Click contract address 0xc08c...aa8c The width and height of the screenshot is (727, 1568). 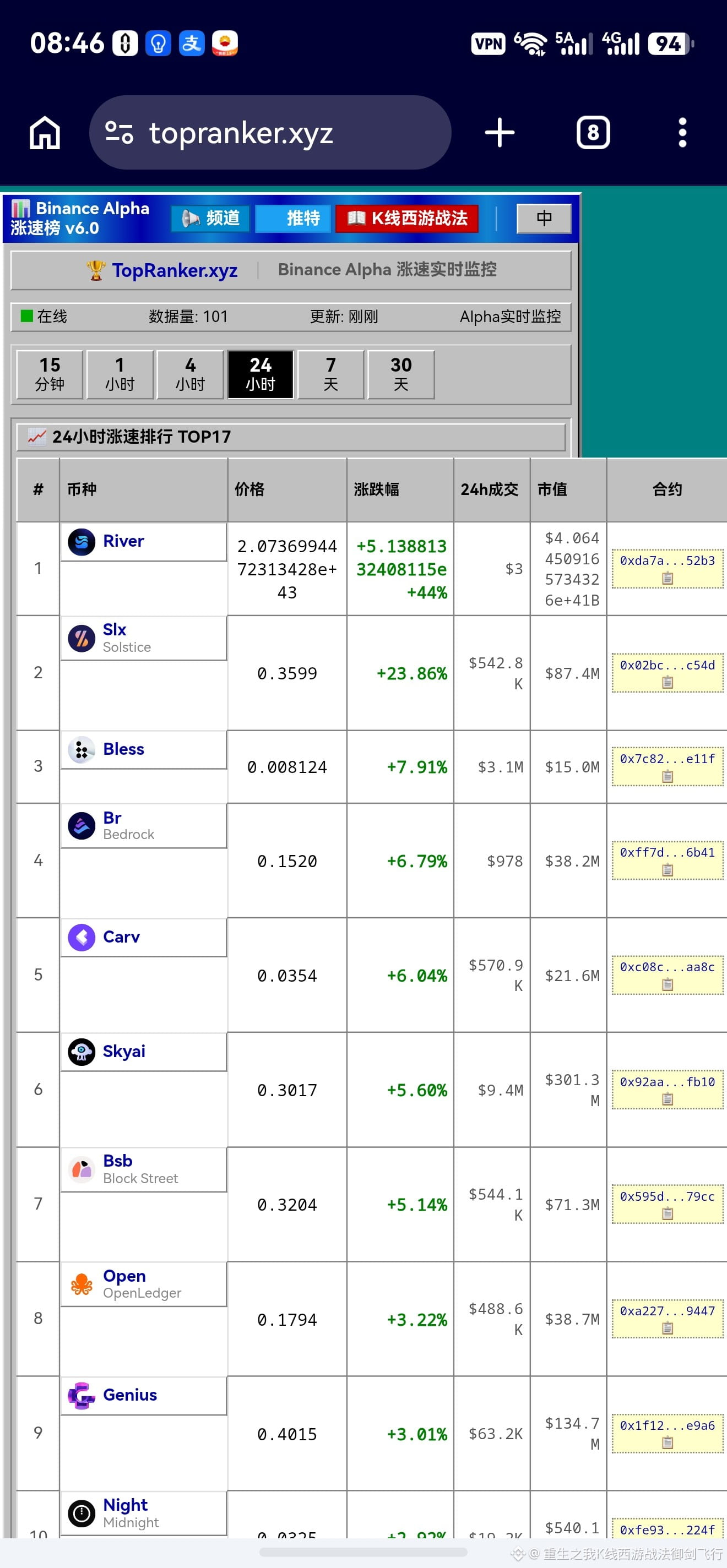click(668, 967)
